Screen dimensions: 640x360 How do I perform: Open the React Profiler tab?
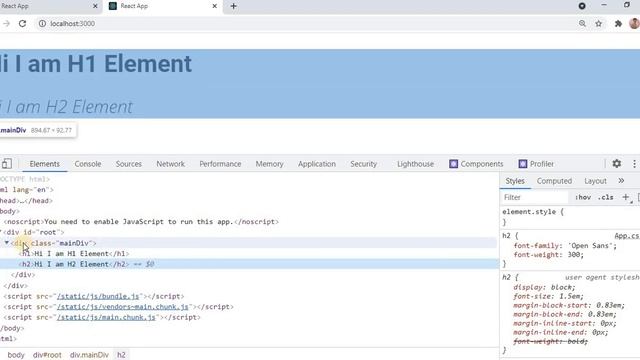coord(536,164)
